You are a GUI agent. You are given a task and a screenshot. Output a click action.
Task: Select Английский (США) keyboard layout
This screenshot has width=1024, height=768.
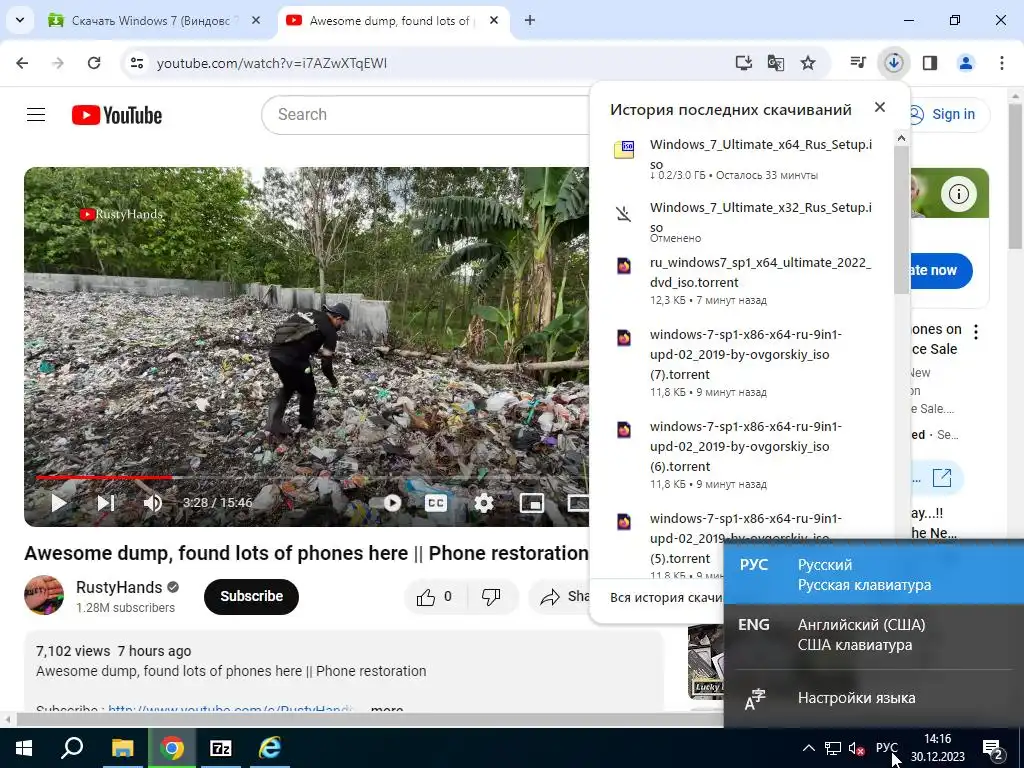874,634
